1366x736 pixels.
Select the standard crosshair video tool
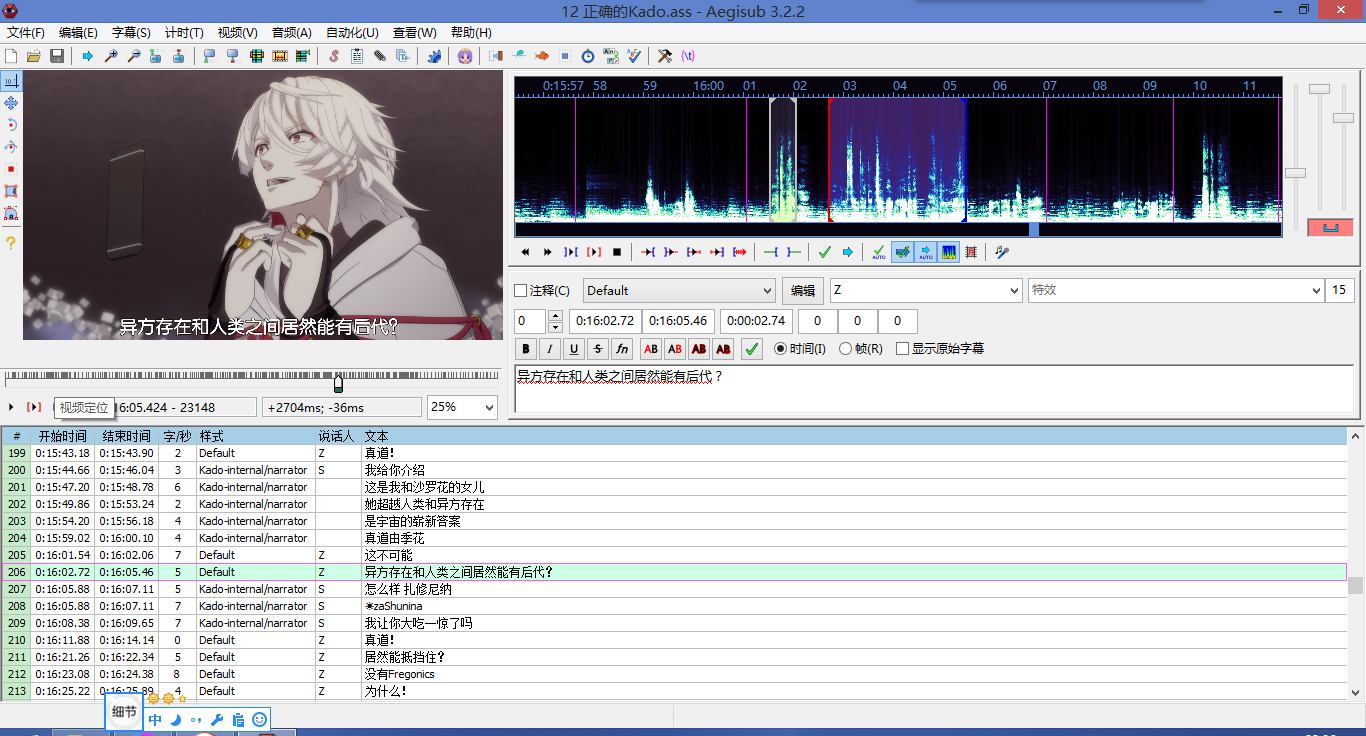(x=11, y=81)
